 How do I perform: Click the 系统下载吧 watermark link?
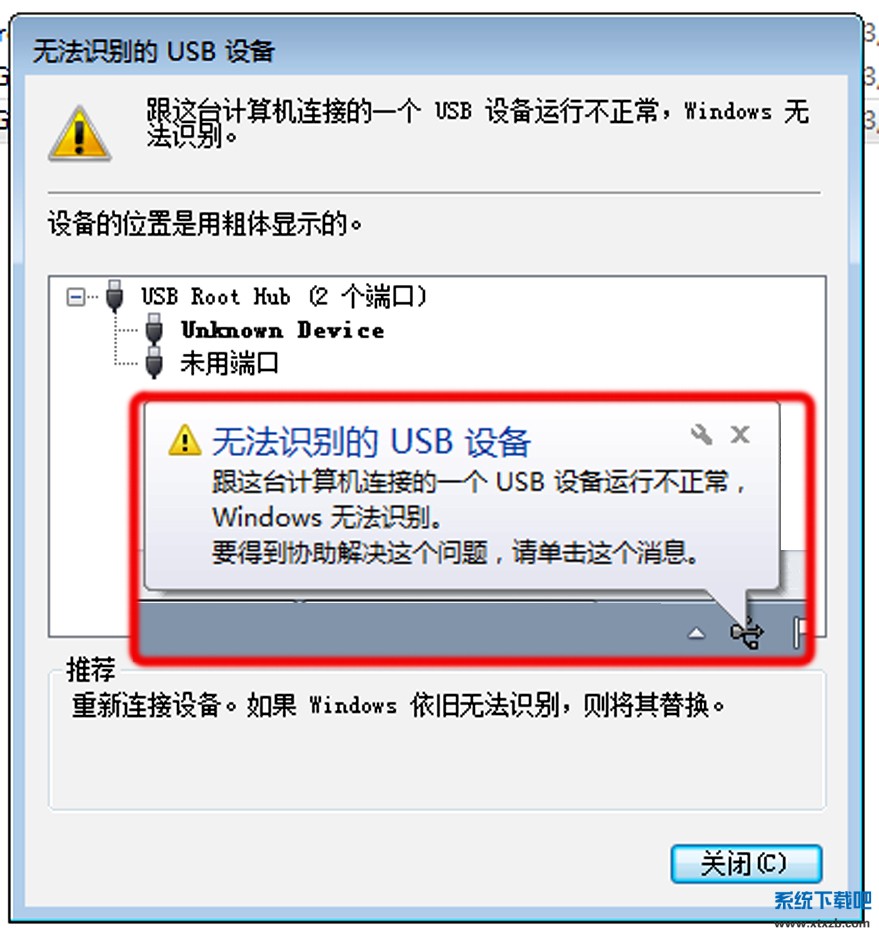pos(822,904)
